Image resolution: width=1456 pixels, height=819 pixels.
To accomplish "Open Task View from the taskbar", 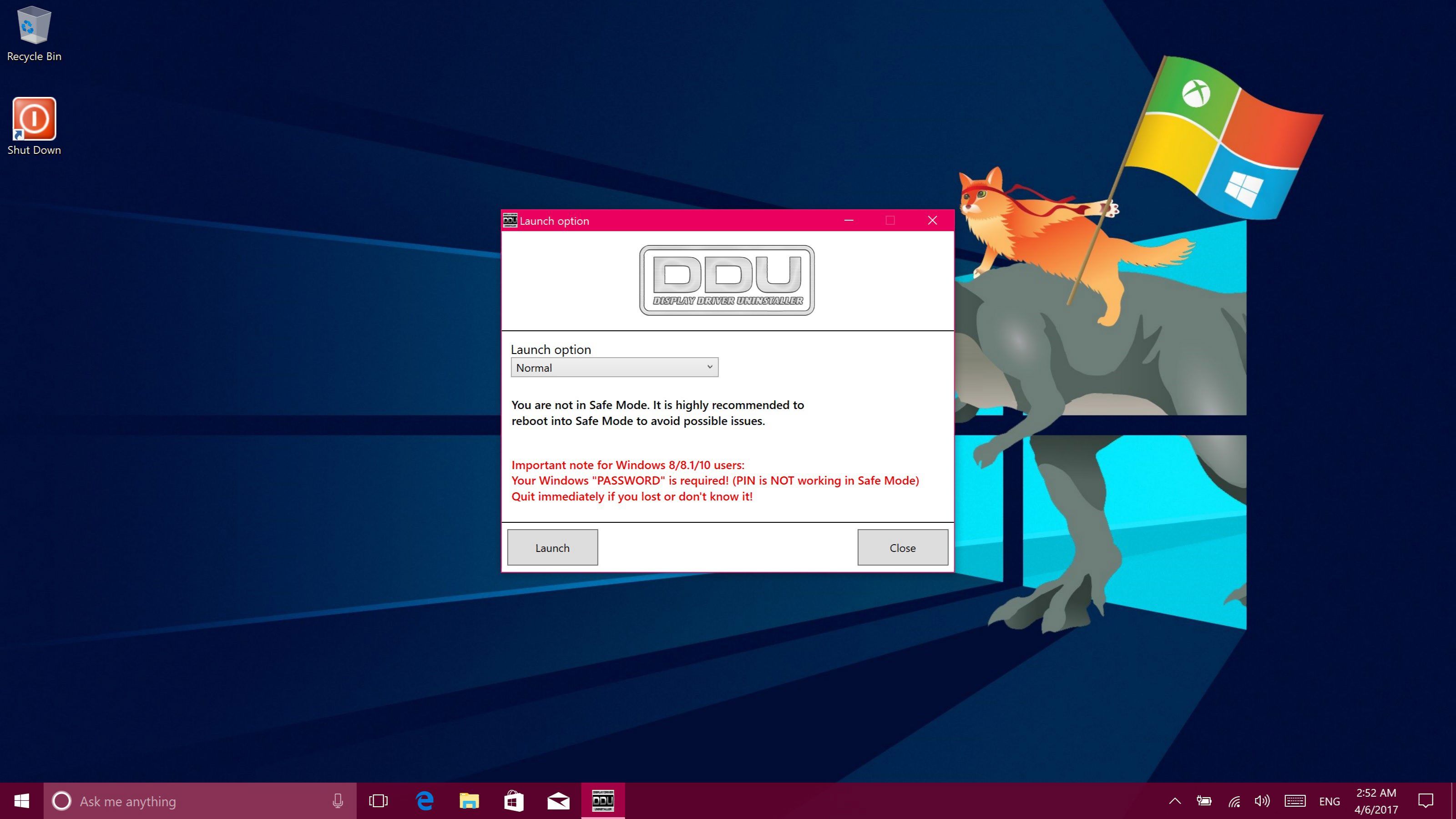I will [x=379, y=801].
